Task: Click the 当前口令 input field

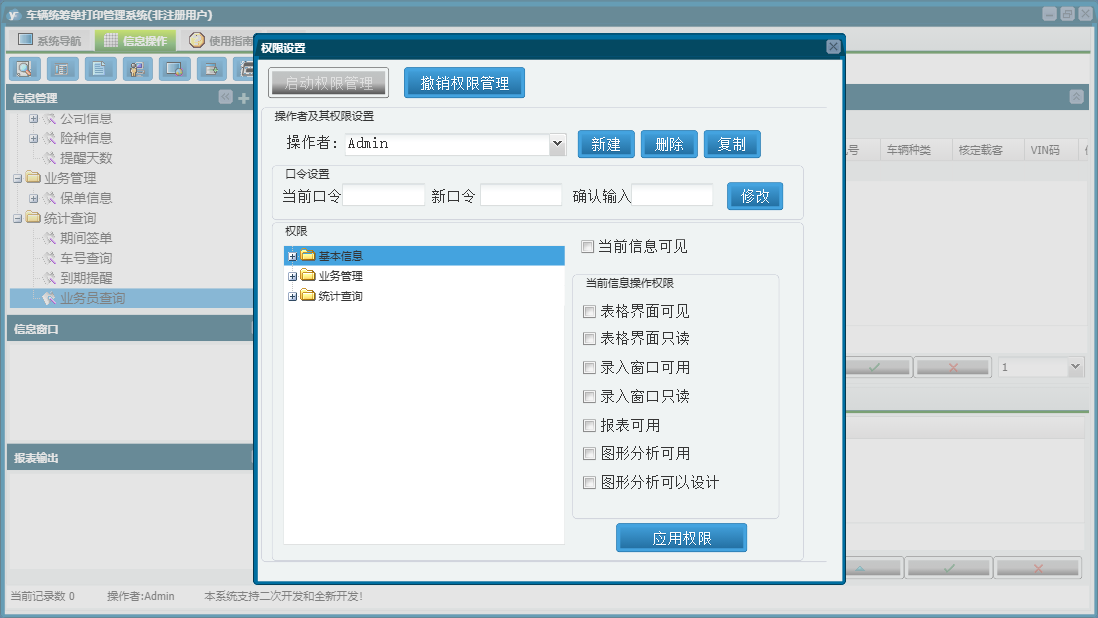Action: (x=384, y=195)
